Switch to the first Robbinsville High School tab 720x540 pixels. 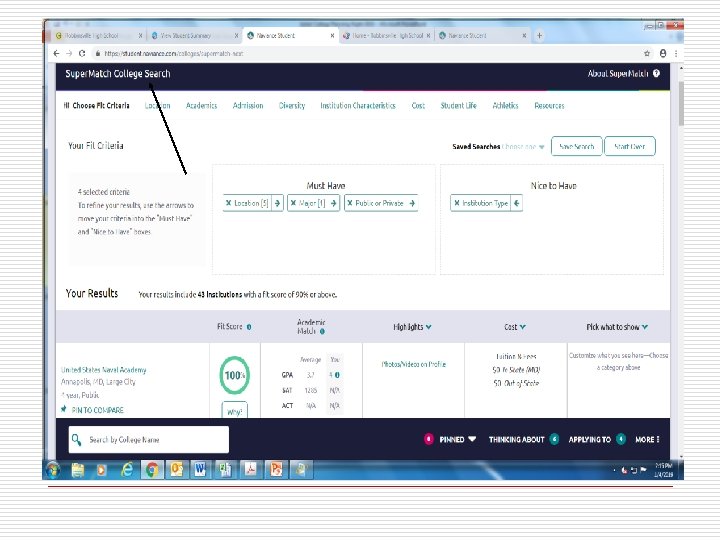pyautogui.click(x=96, y=35)
